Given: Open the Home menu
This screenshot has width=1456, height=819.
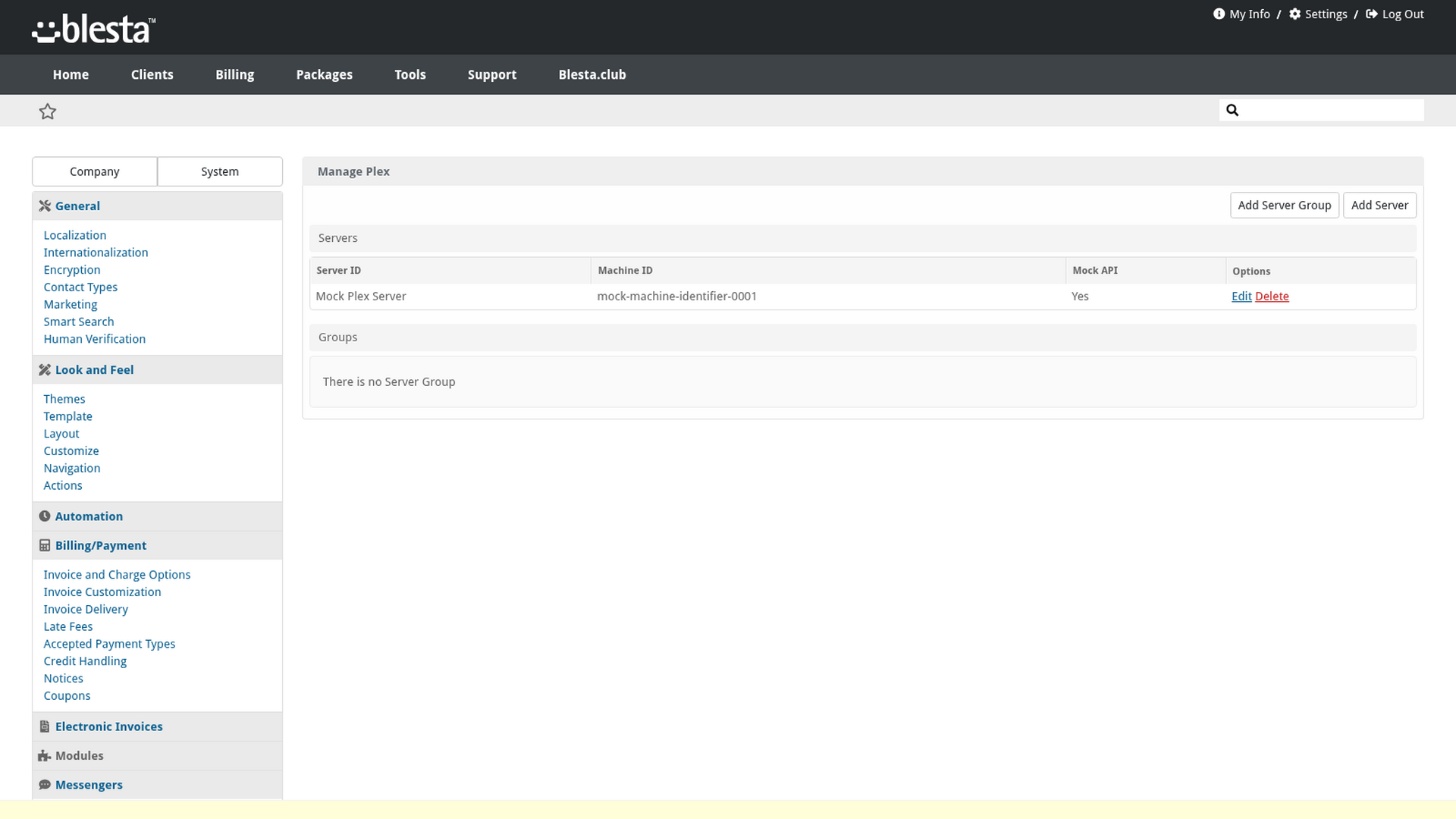Looking at the screenshot, I should tap(71, 74).
